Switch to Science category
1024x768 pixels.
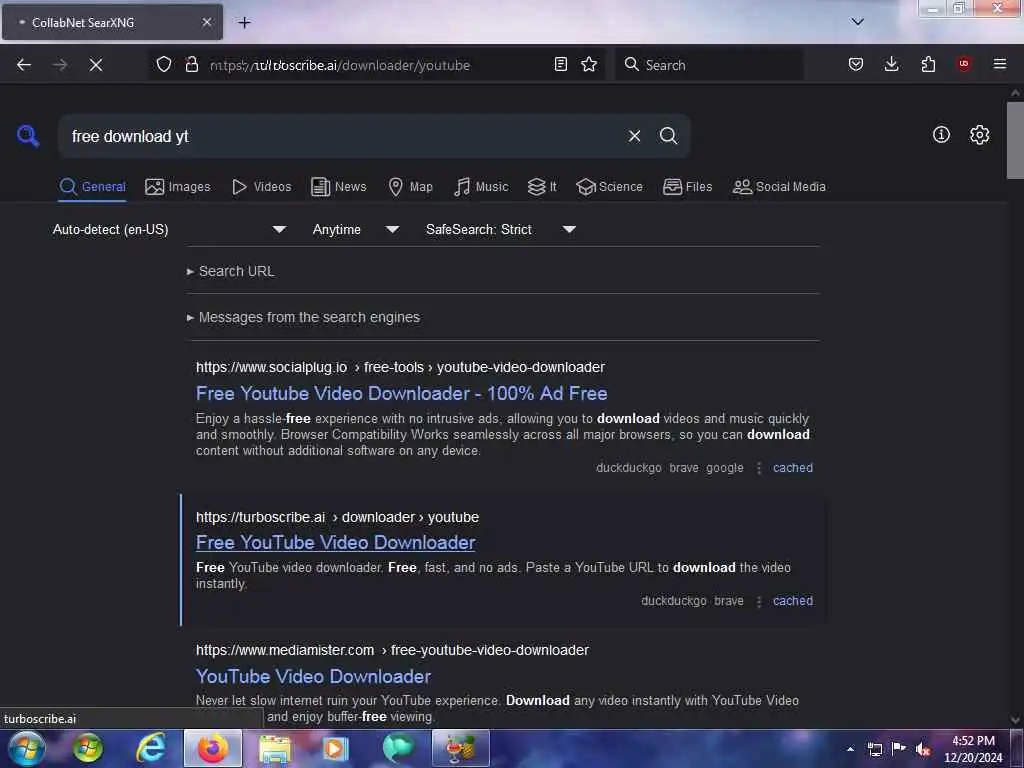[x=609, y=187]
